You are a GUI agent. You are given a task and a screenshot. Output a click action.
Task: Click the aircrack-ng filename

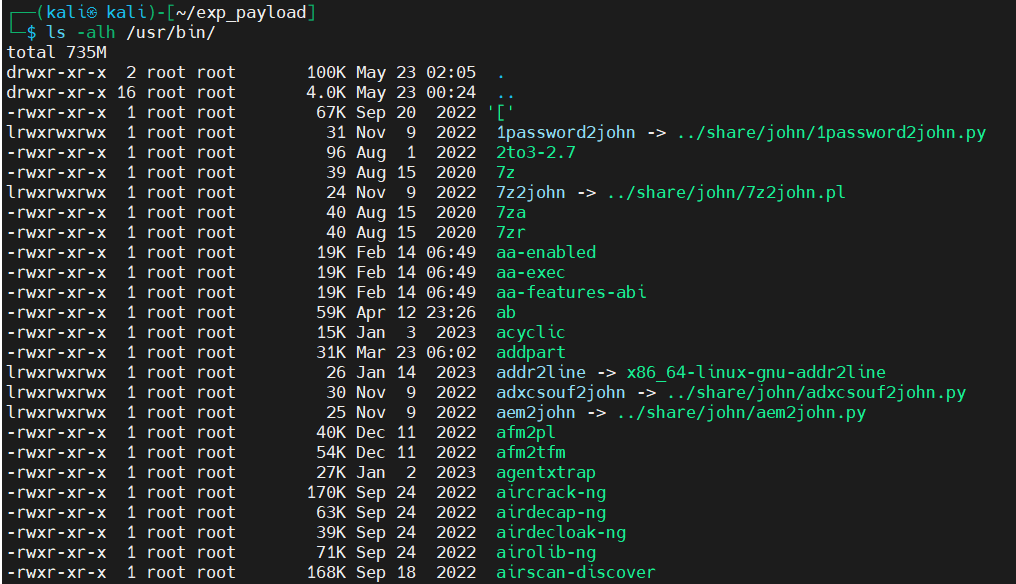coord(551,492)
